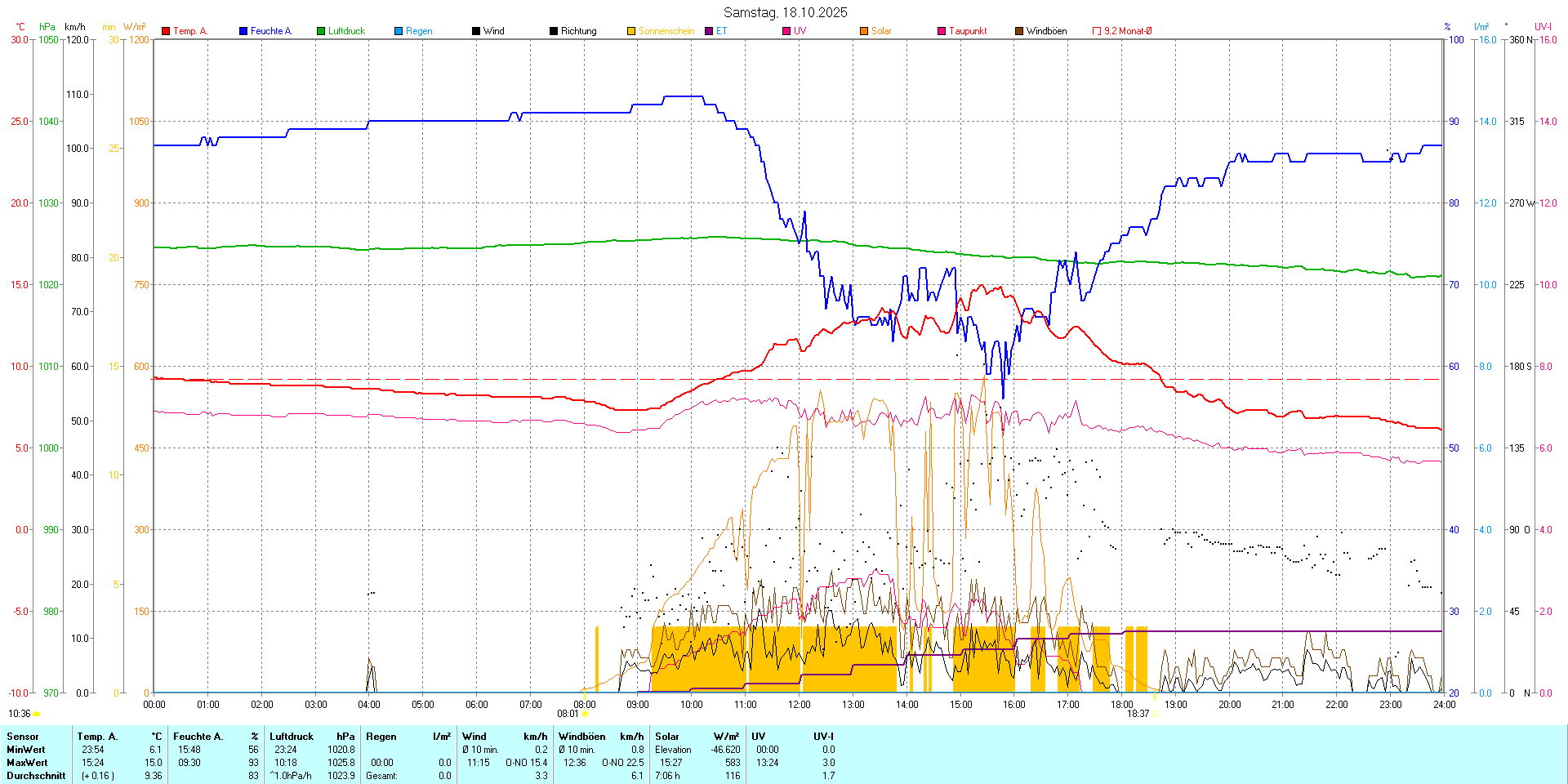Click the Sensor header in the table

[23, 737]
